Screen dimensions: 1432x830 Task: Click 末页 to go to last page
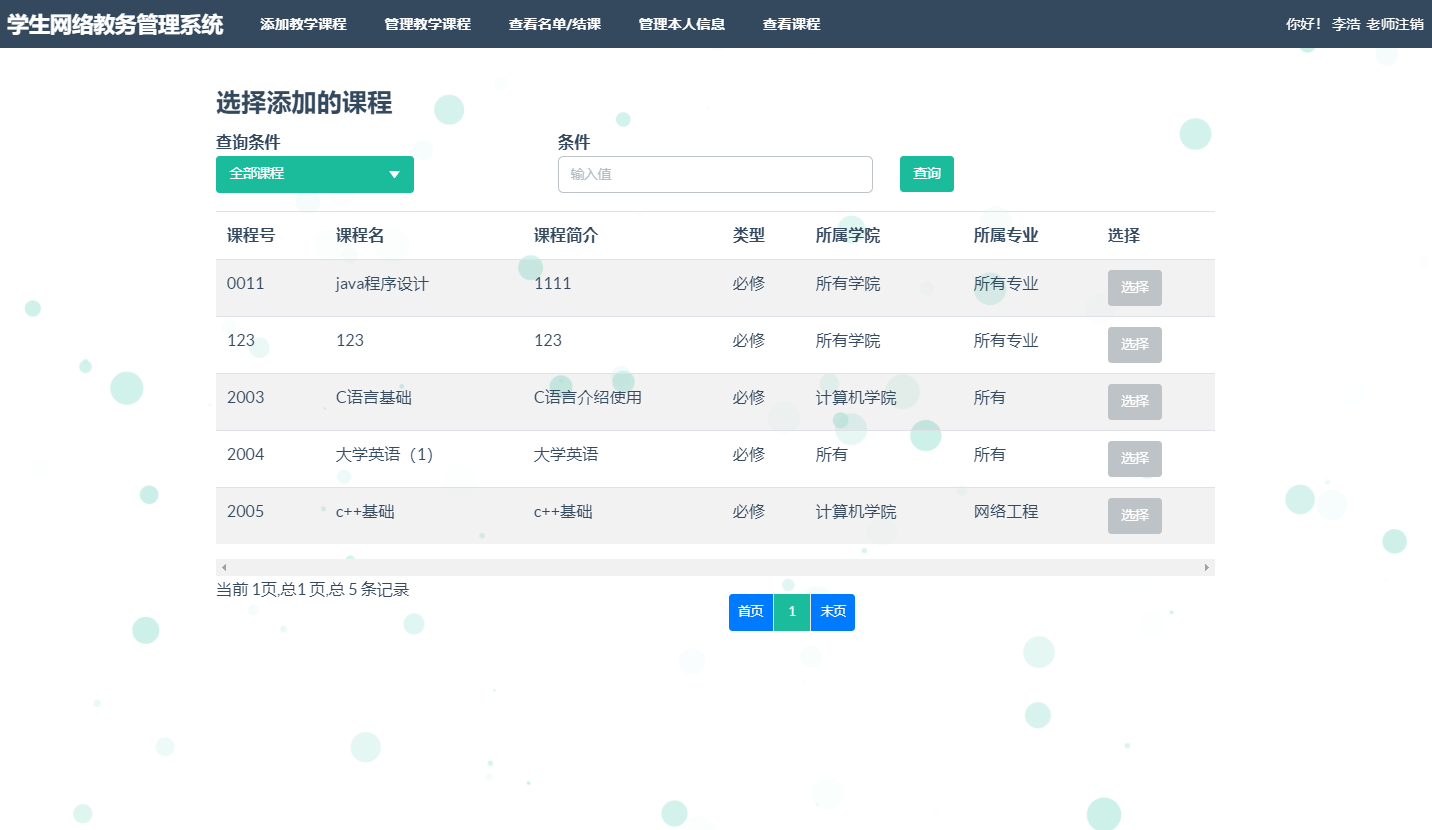832,612
